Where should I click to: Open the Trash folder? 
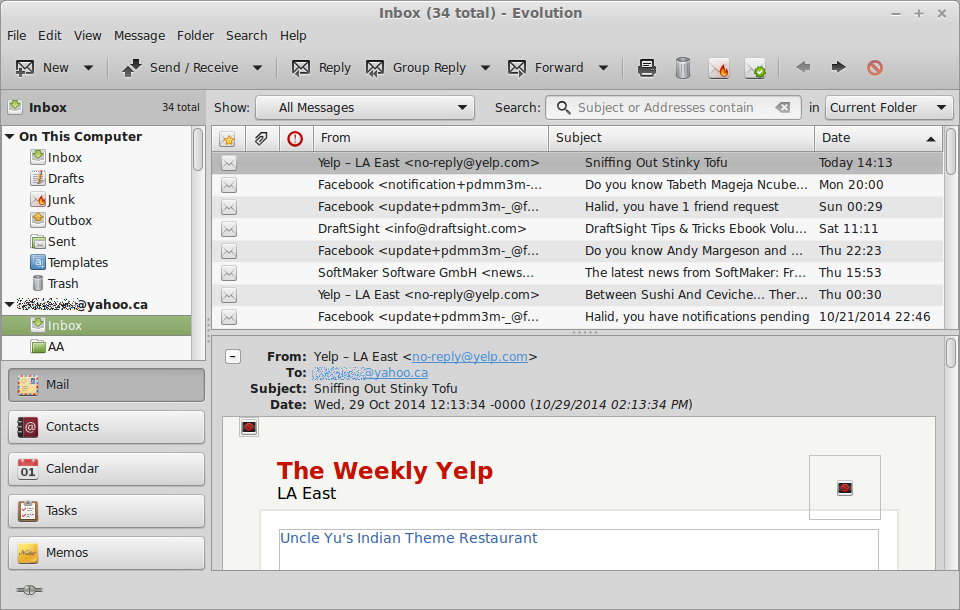[x=55, y=284]
